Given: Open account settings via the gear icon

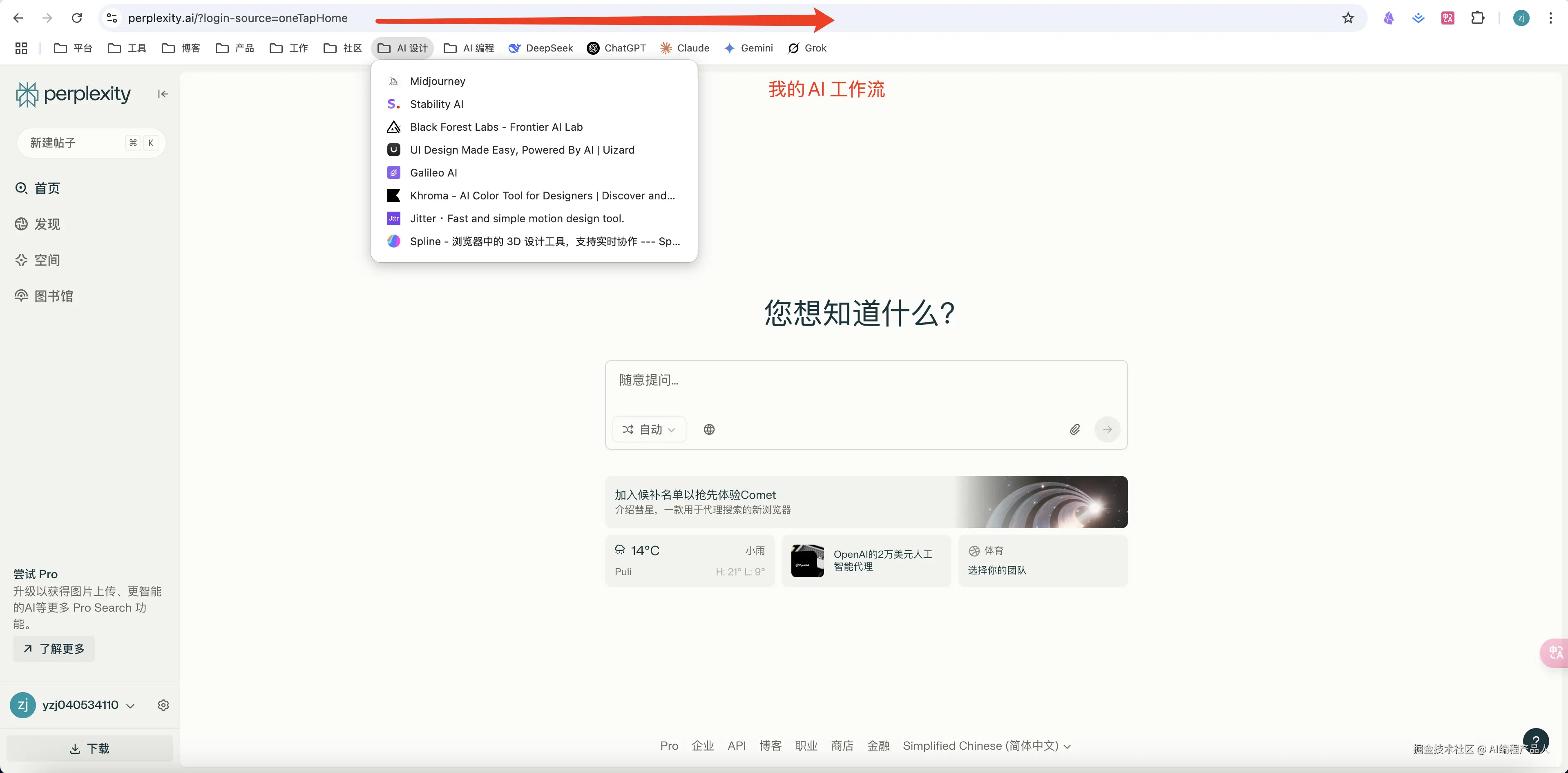Looking at the screenshot, I should (x=163, y=705).
